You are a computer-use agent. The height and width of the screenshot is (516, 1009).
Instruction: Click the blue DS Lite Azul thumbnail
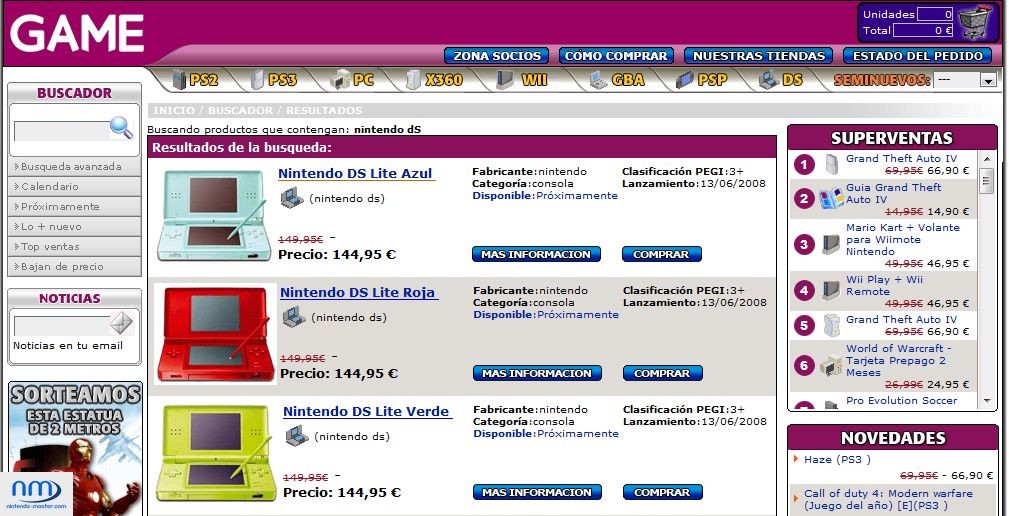pyautogui.click(x=213, y=215)
